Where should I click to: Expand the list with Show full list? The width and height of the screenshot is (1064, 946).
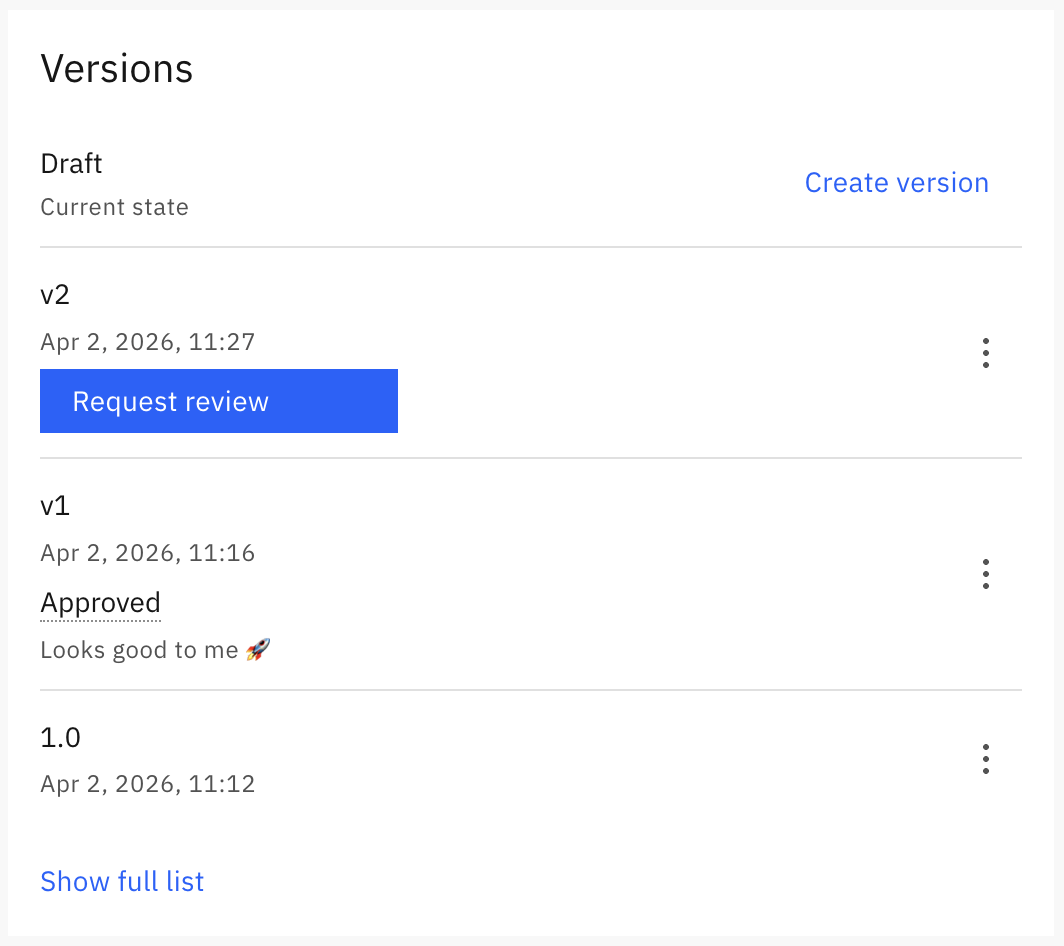[x=122, y=881]
